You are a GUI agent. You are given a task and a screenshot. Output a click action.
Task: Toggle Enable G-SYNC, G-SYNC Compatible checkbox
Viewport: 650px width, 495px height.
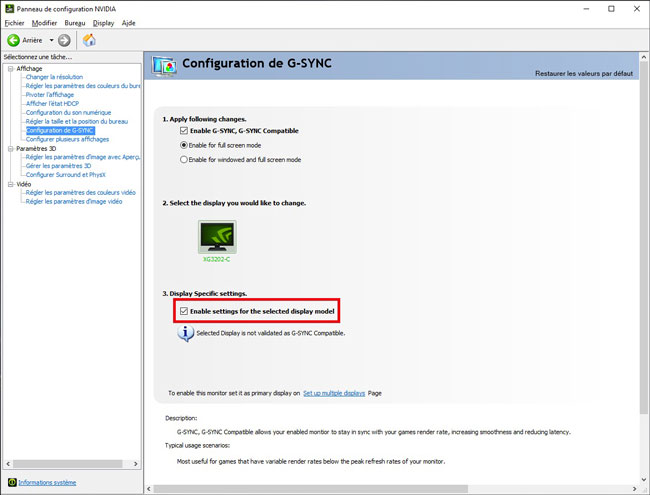[x=184, y=131]
